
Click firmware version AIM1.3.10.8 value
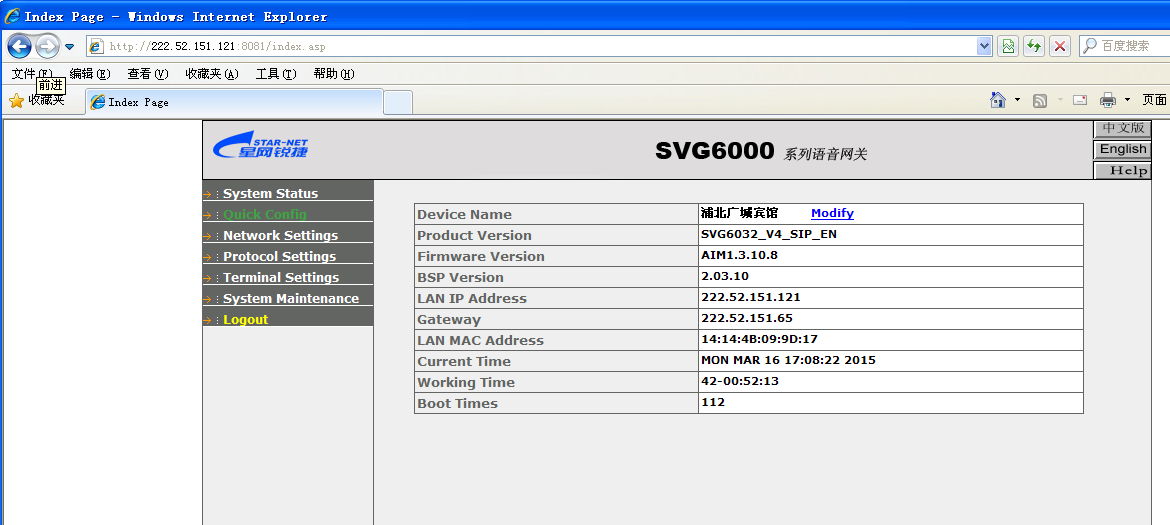coord(739,255)
